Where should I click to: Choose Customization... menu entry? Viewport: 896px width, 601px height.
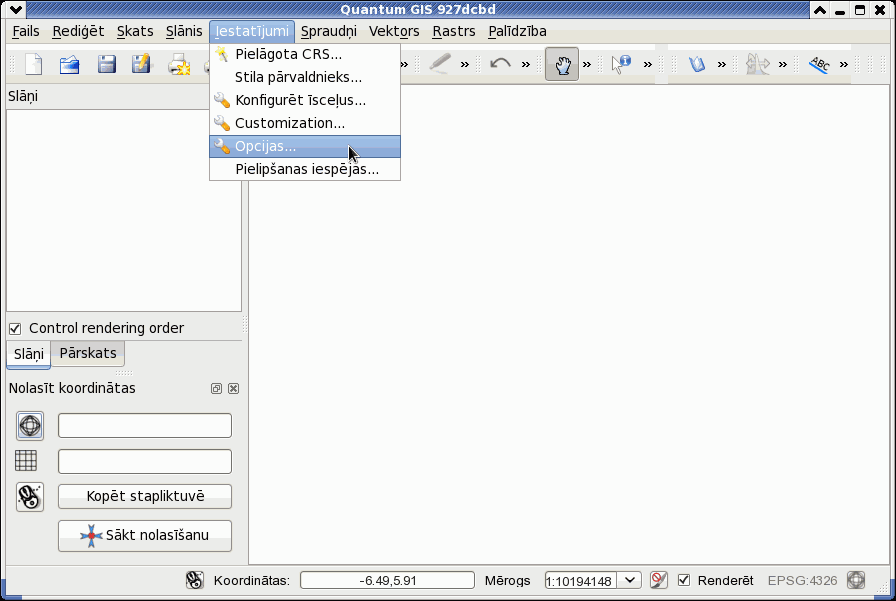pyautogui.click(x=305, y=123)
